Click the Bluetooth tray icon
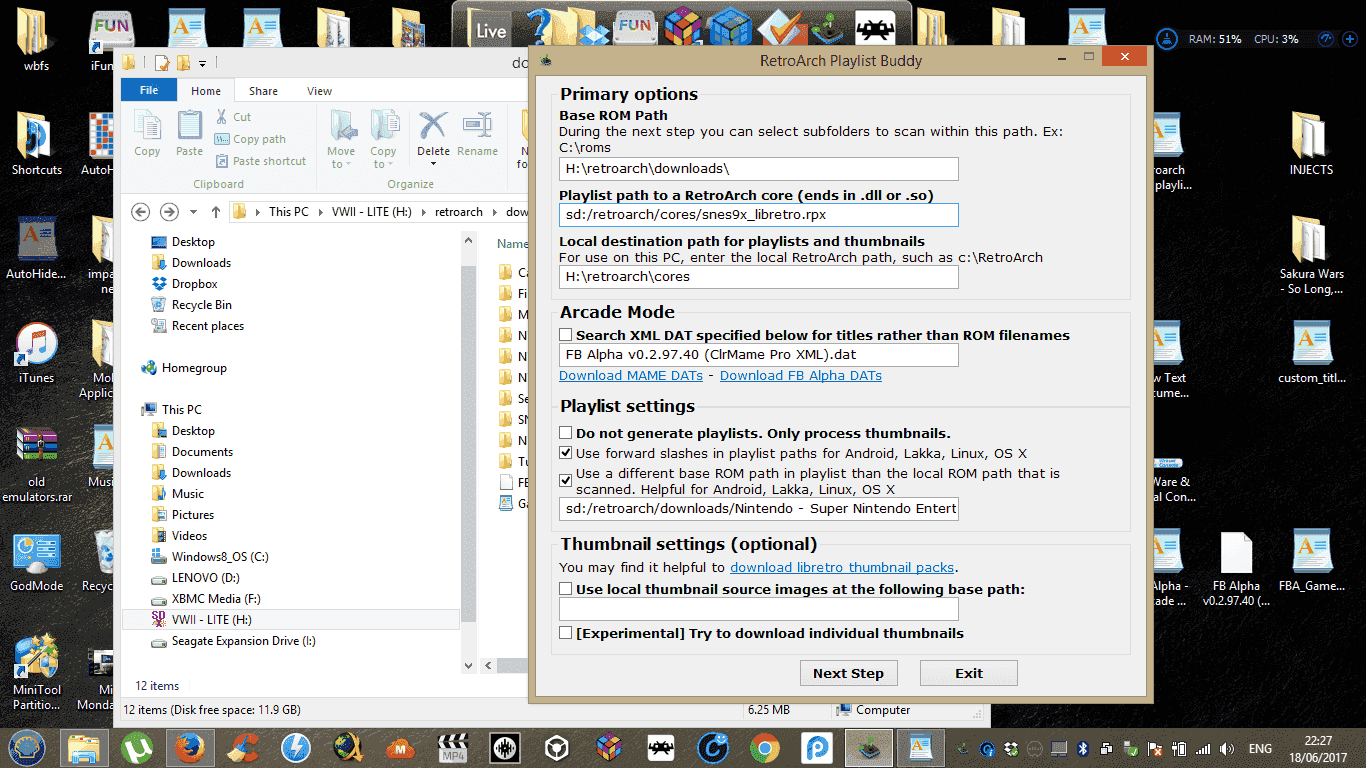1366x768 pixels. (1083, 748)
